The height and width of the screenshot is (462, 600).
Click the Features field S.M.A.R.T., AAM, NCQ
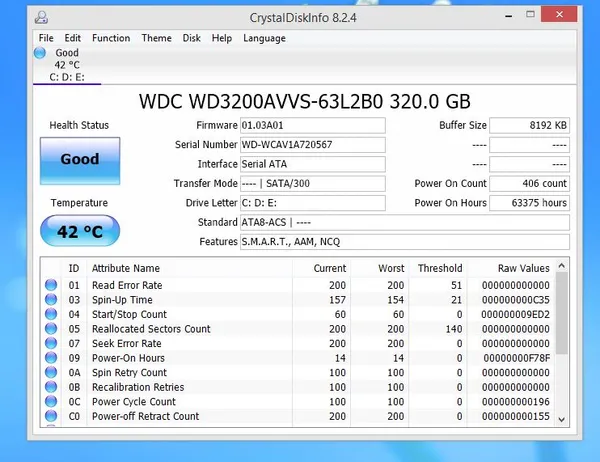pyautogui.click(x=405, y=242)
